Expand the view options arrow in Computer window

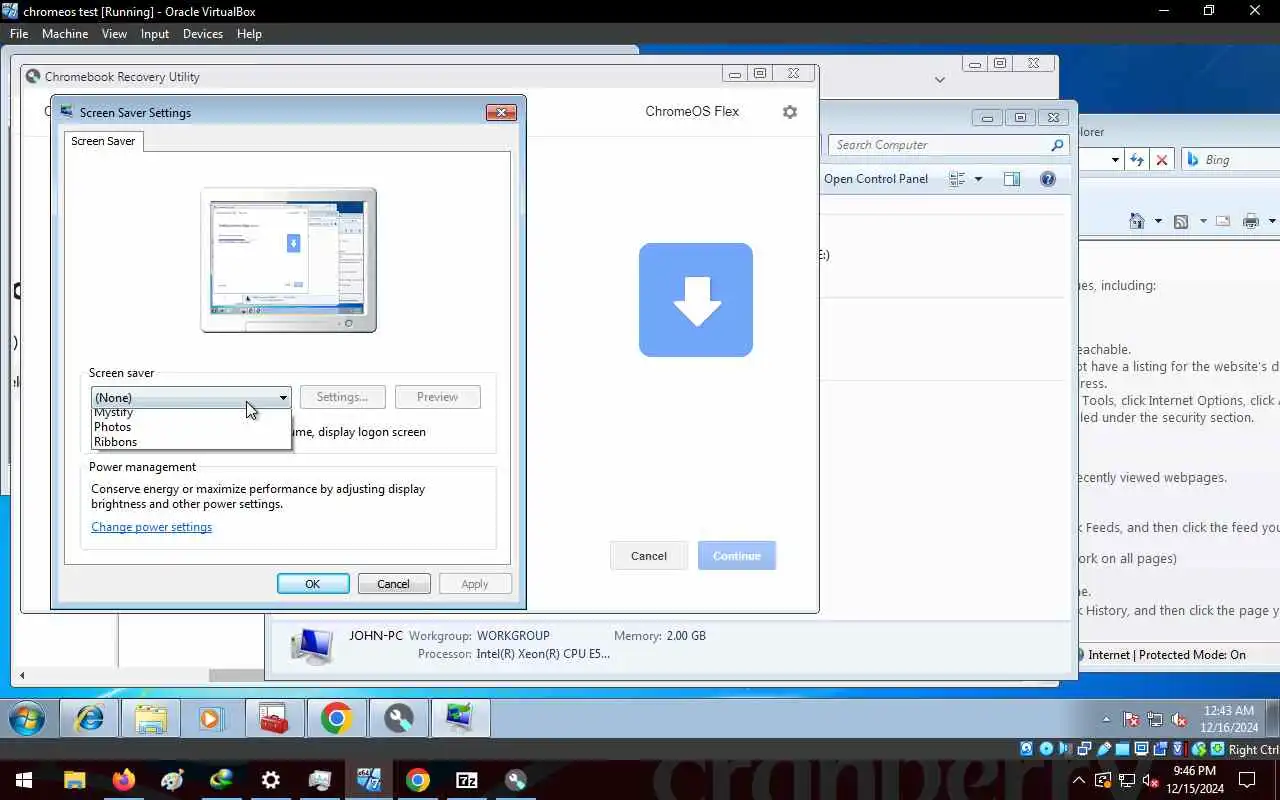978,179
